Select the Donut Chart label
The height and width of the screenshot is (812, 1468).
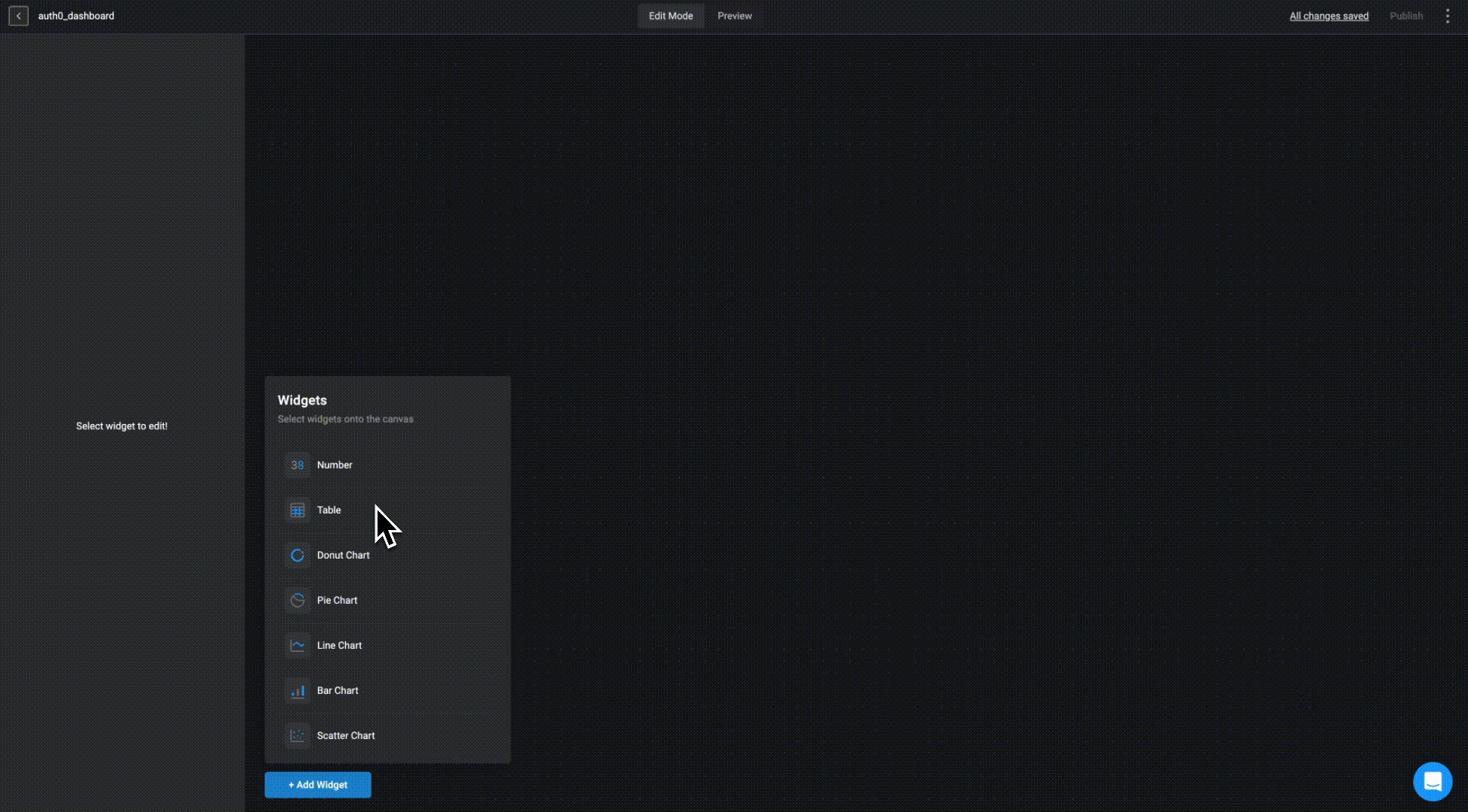click(343, 556)
